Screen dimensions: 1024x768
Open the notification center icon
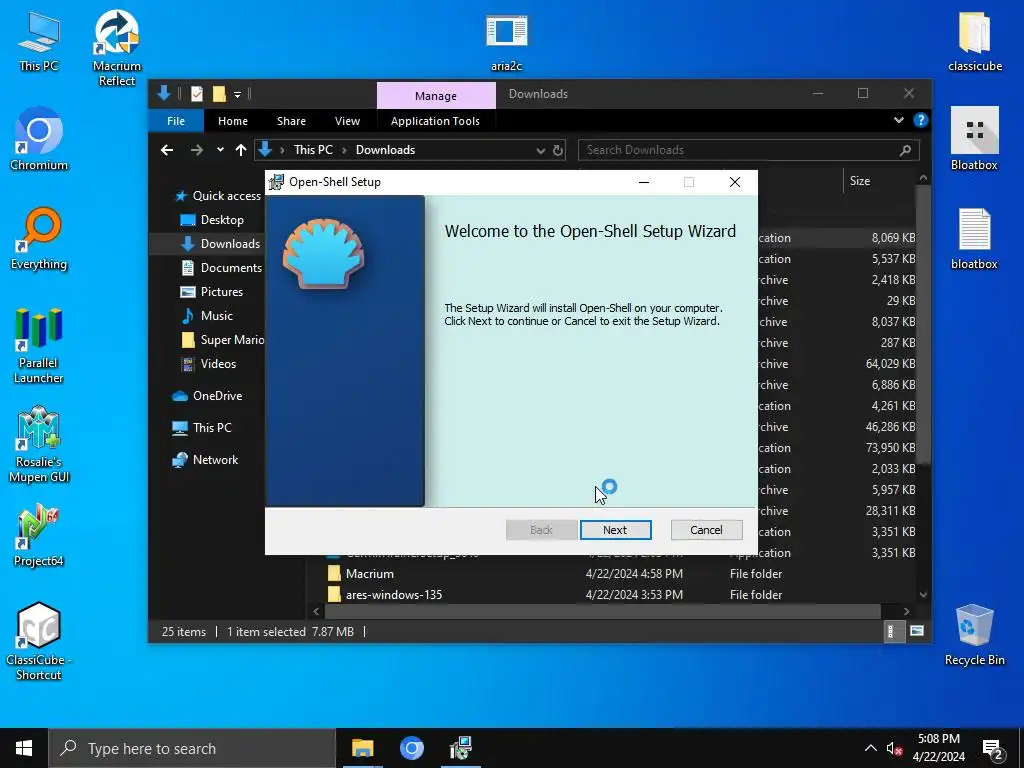click(x=992, y=748)
